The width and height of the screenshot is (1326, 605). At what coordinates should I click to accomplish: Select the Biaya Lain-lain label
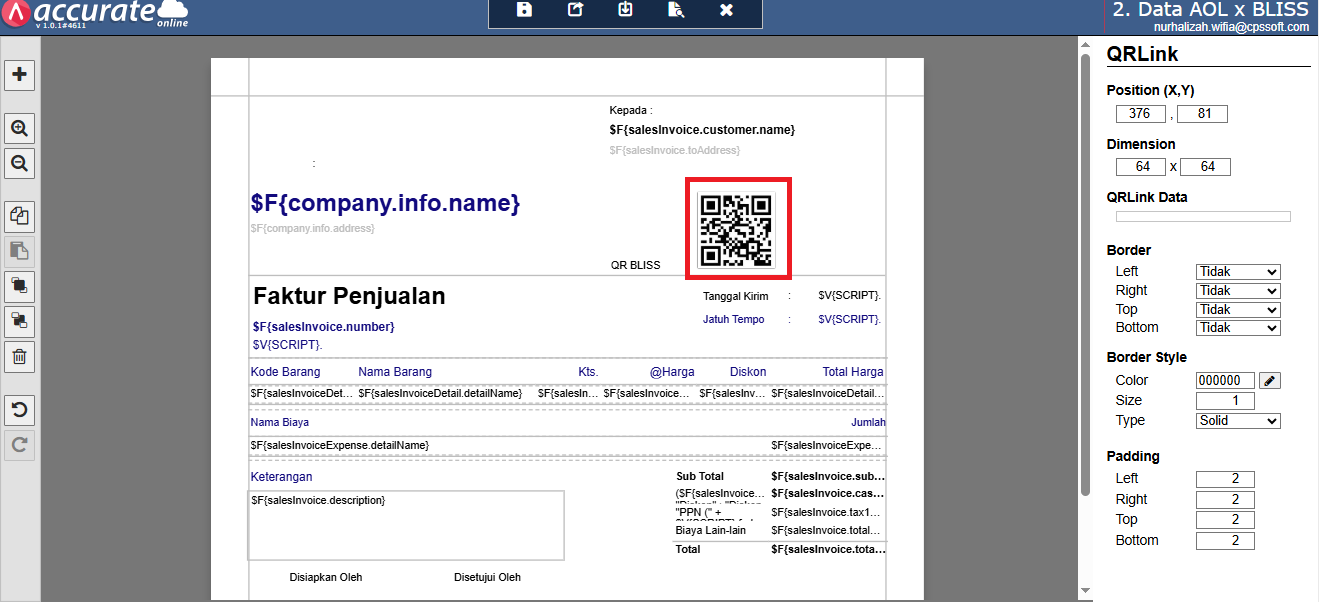(711, 531)
